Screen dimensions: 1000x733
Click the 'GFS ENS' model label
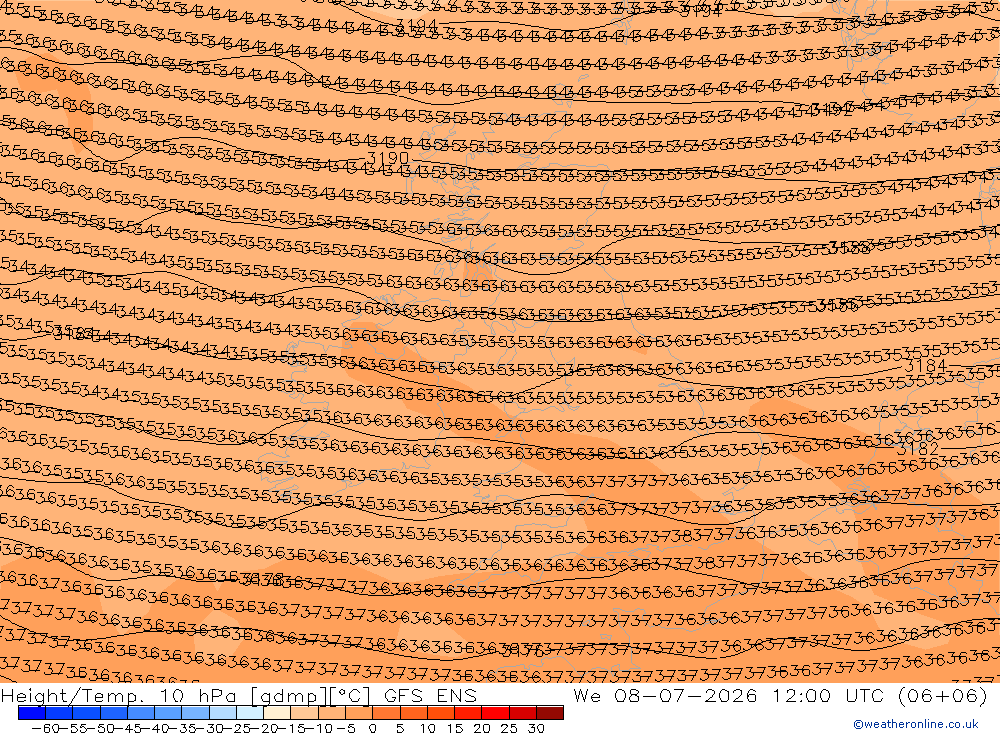(430, 695)
